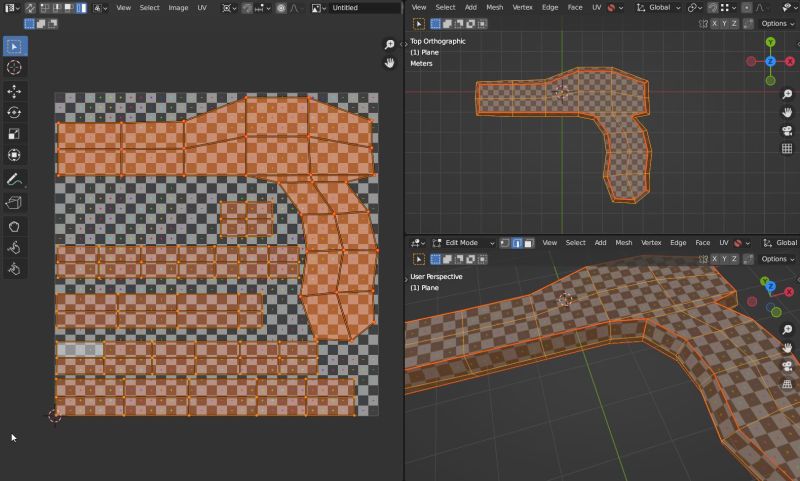Toggle snapping in UV editor header

coord(247,8)
